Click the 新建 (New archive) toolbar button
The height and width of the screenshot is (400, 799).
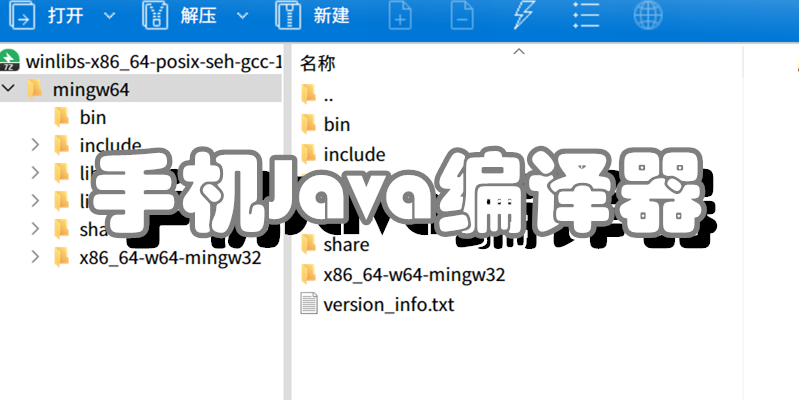tap(312, 16)
